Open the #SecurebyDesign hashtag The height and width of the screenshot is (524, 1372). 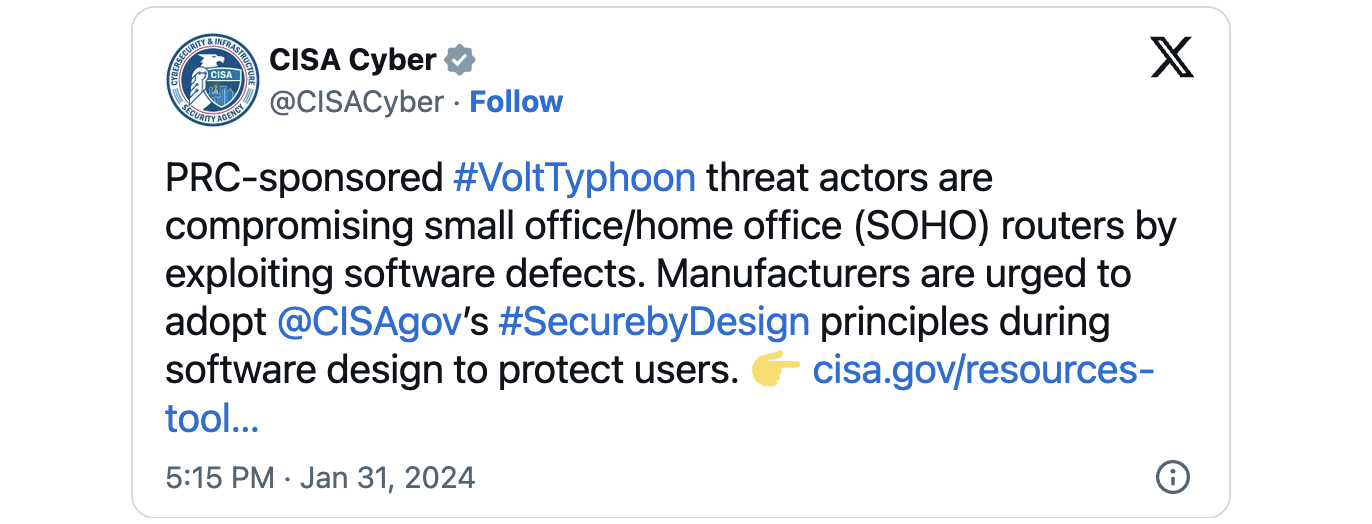[x=653, y=322]
